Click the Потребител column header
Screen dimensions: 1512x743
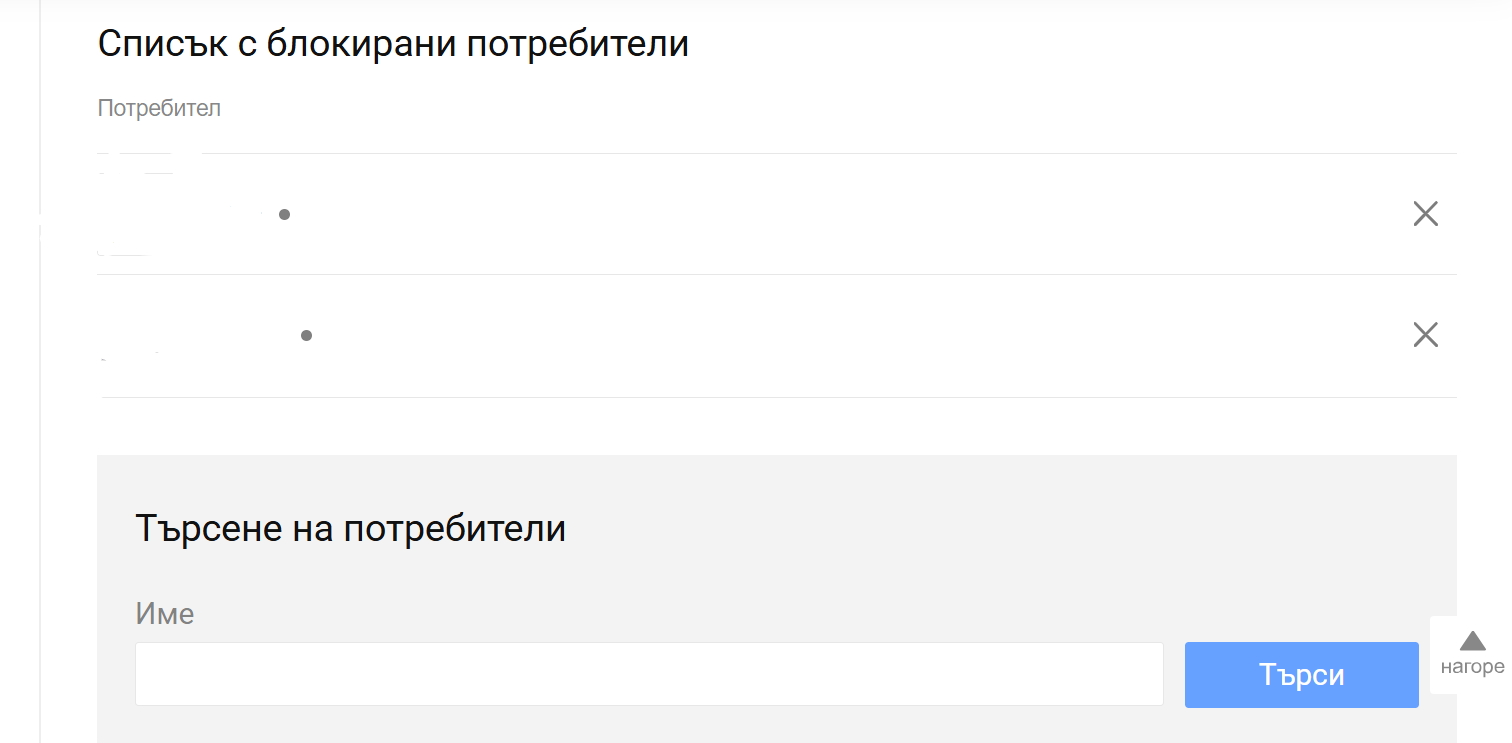coord(159,108)
